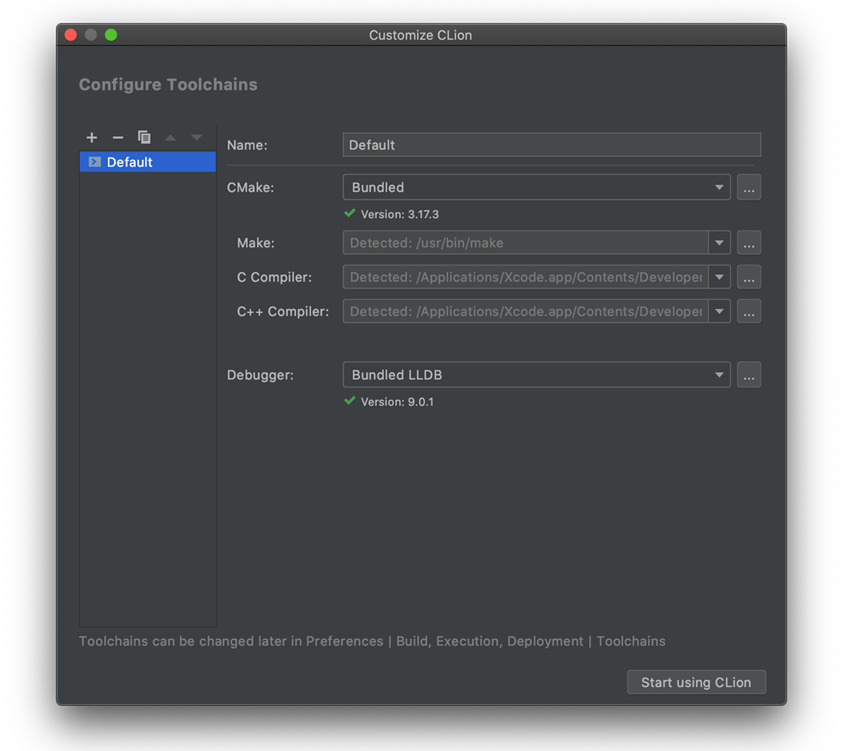Screen dimensions: 843x751
Task: Expand the C++ Compiler dropdown
Action: pyautogui.click(x=719, y=312)
